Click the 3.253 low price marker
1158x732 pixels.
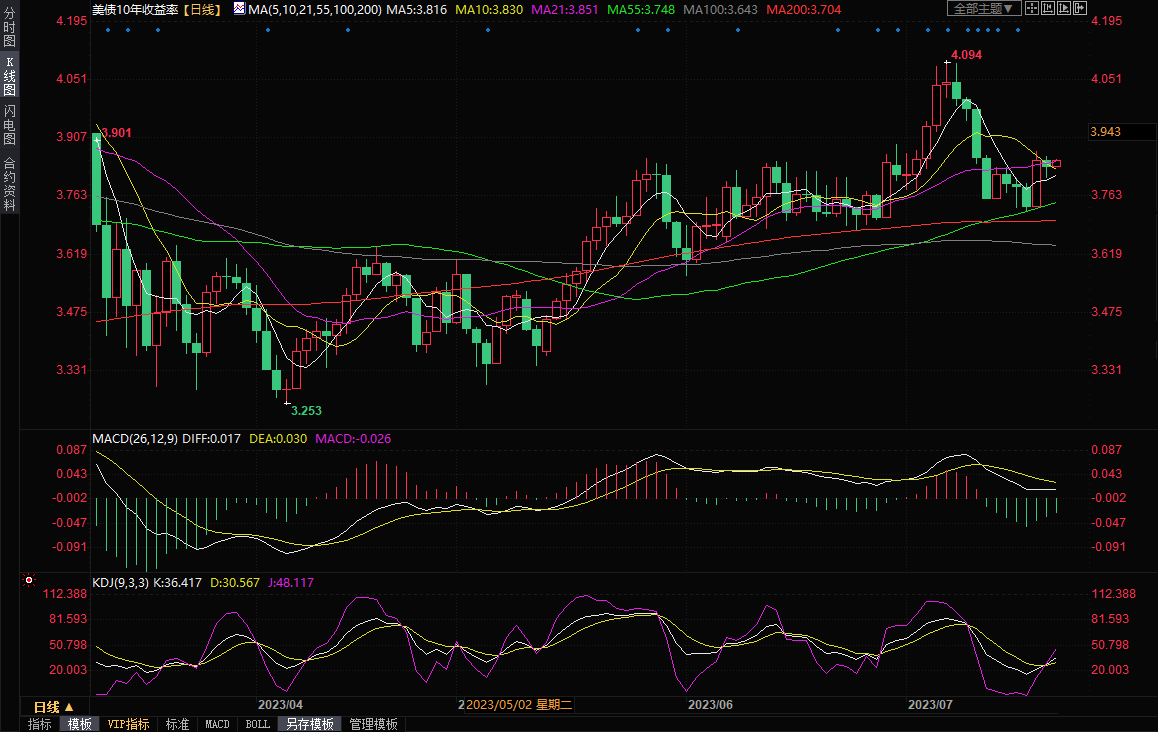click(x=306, y=410)
